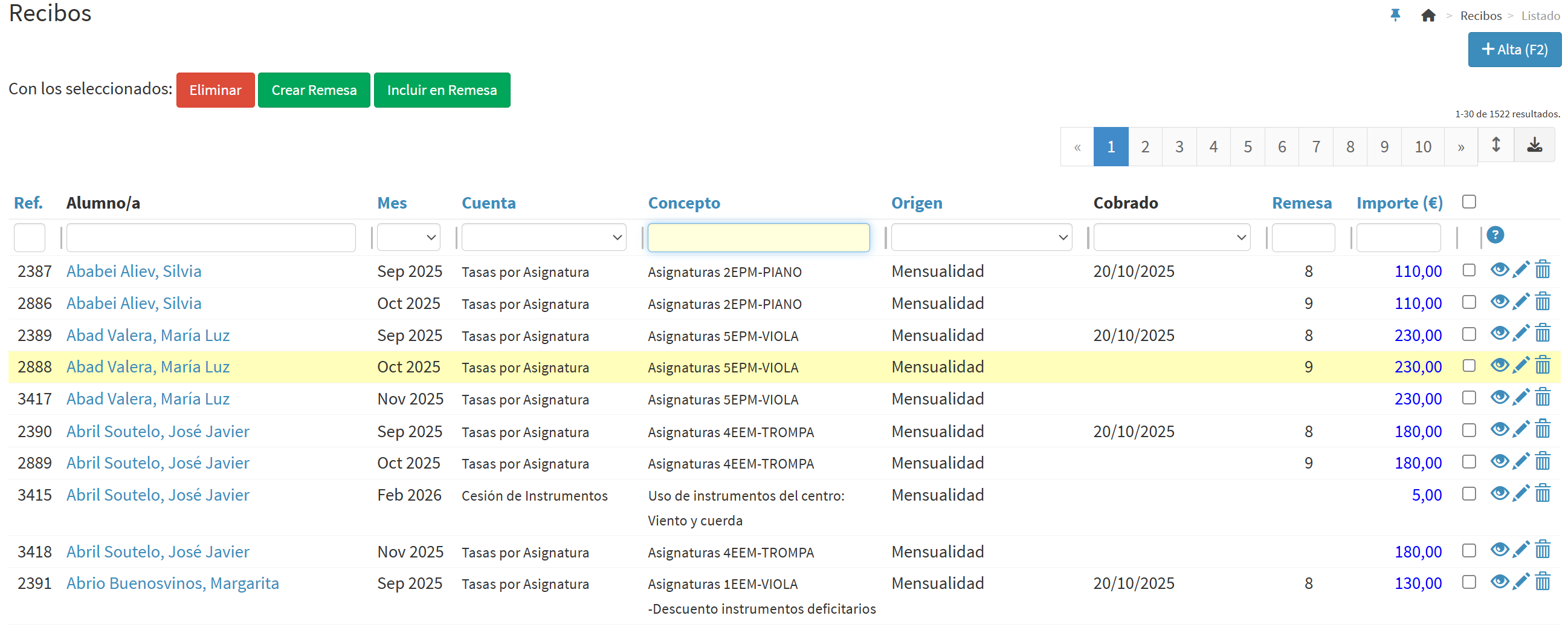The image size is (1568, 627).
Task: Select checkbox for receipt 2387
Action: coord(1469,270)
